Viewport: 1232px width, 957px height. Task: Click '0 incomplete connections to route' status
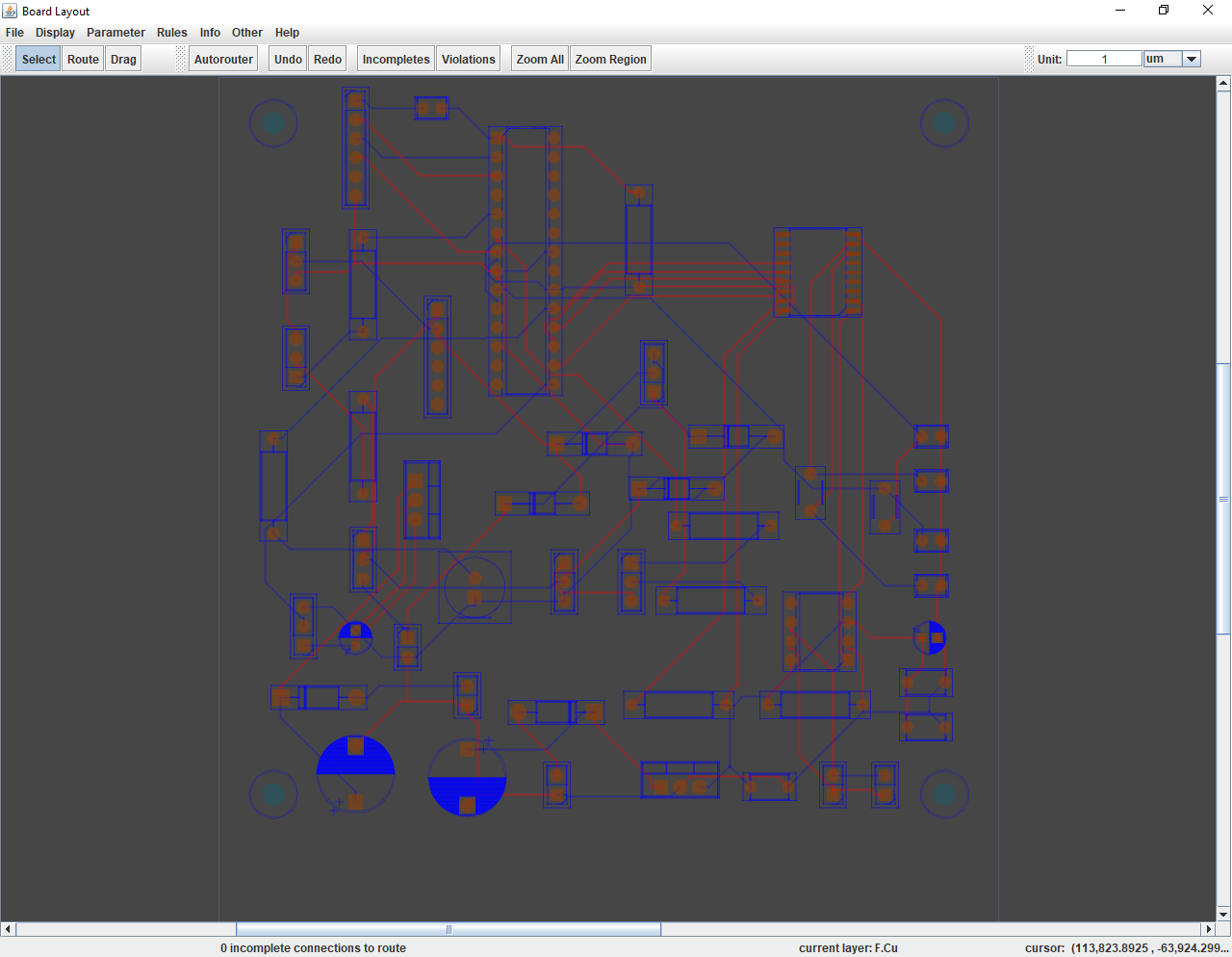coord(313,948)
